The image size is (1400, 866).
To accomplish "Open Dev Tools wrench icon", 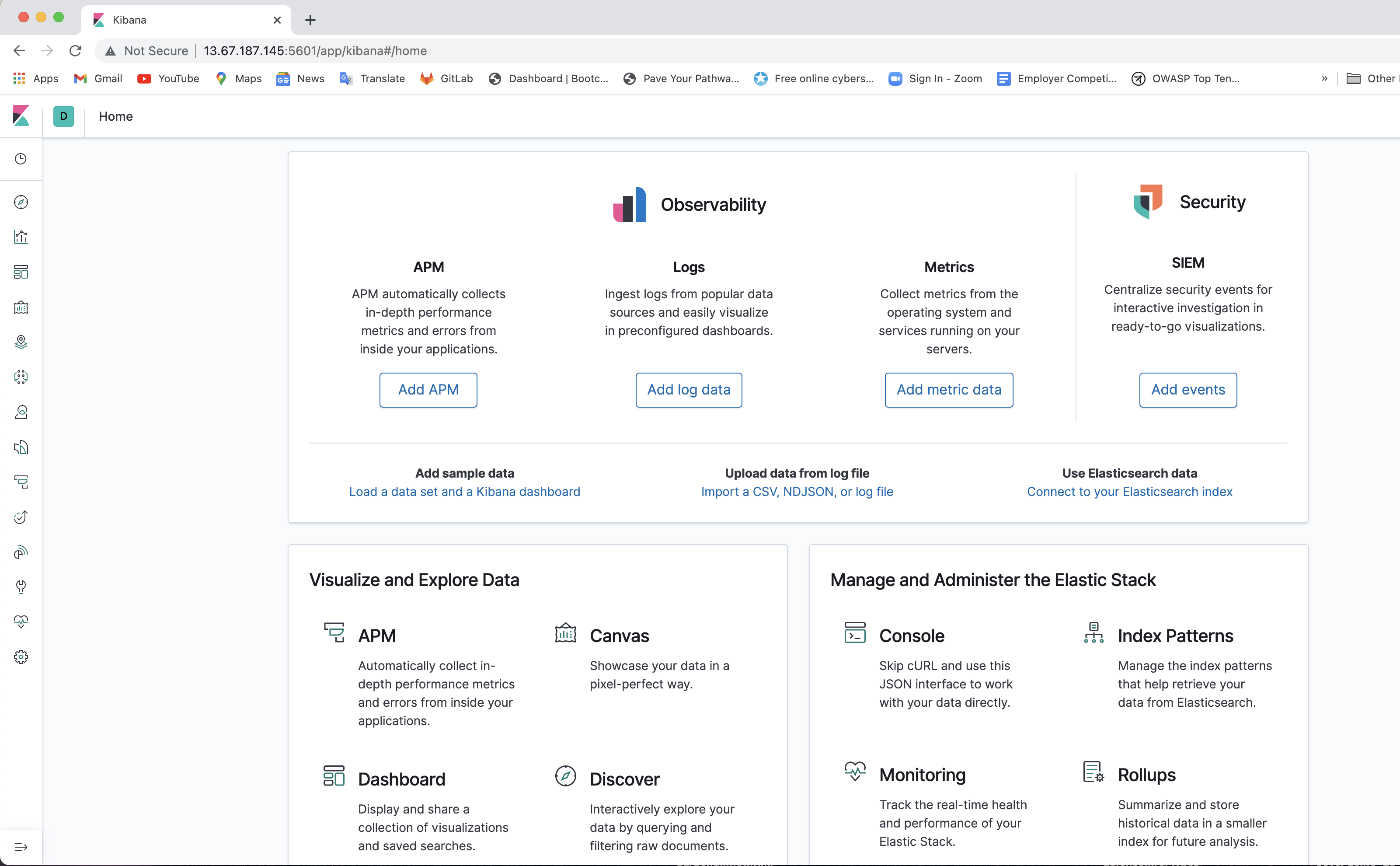I will coord(21,587).
